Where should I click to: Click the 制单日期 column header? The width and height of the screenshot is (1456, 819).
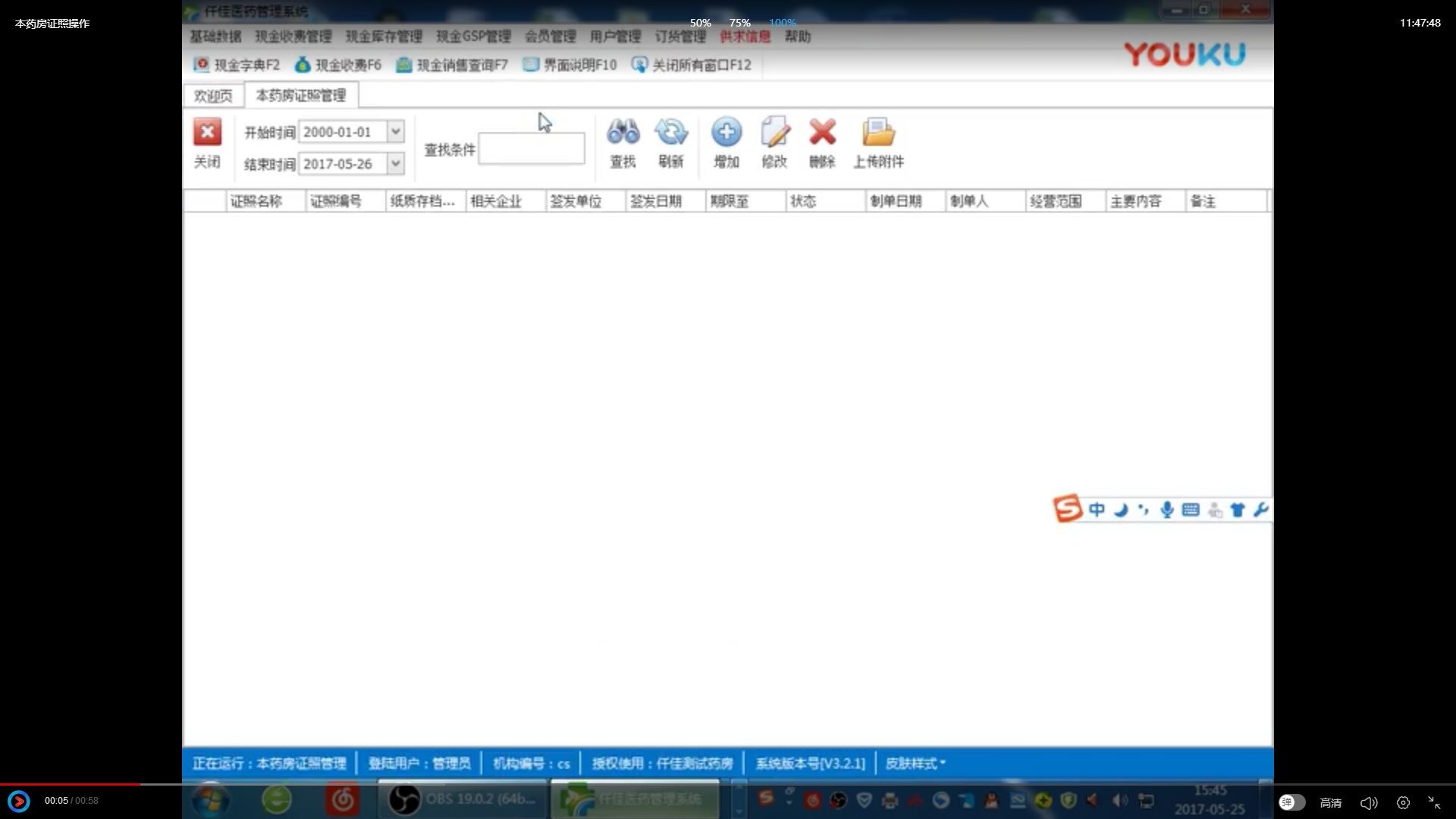[906, 201]
